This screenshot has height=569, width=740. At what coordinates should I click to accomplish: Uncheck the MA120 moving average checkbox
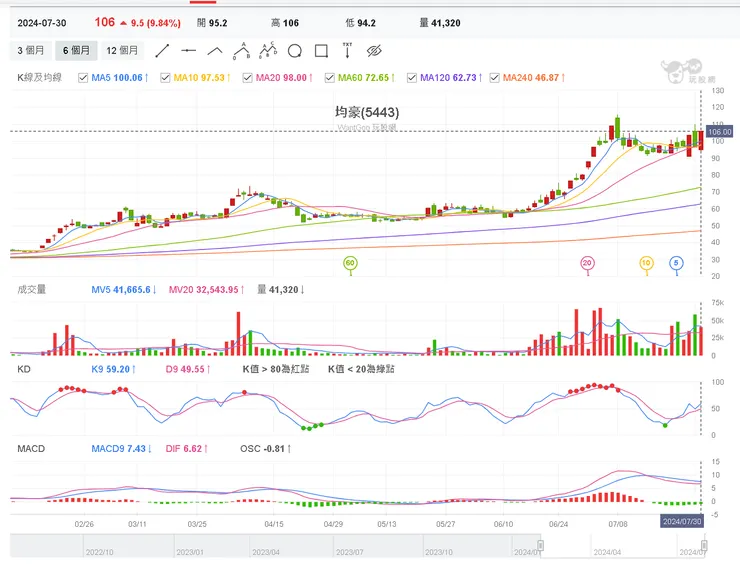click(x=412, y=78)
